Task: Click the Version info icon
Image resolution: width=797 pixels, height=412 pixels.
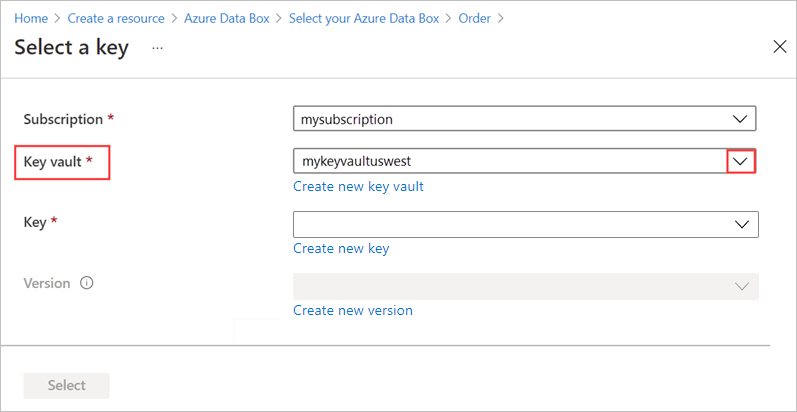Action: click(x=86, y=283)
